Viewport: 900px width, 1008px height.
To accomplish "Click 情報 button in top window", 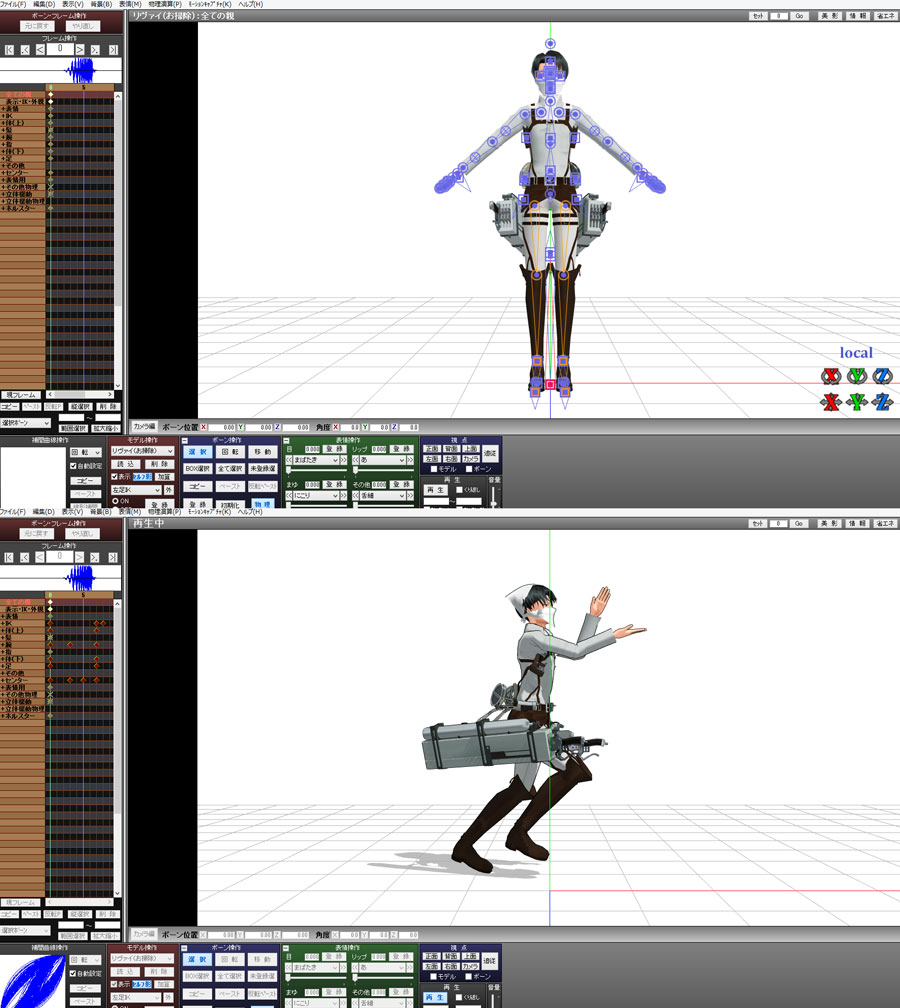I will [x=858, y=16].
